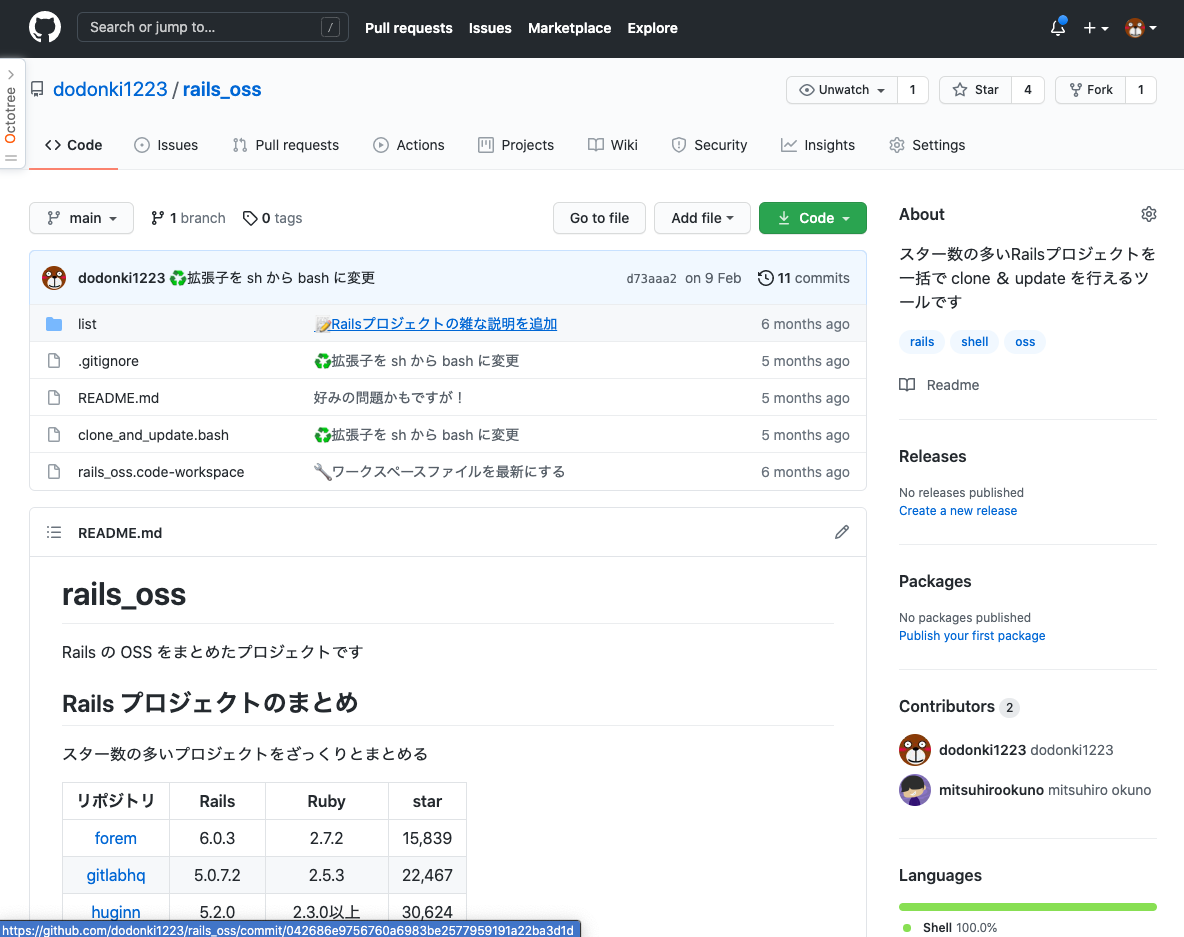The height and width of the screenshot is (937, 1184).
Task: Switch to the Actions tab
Action: [409, 145]
